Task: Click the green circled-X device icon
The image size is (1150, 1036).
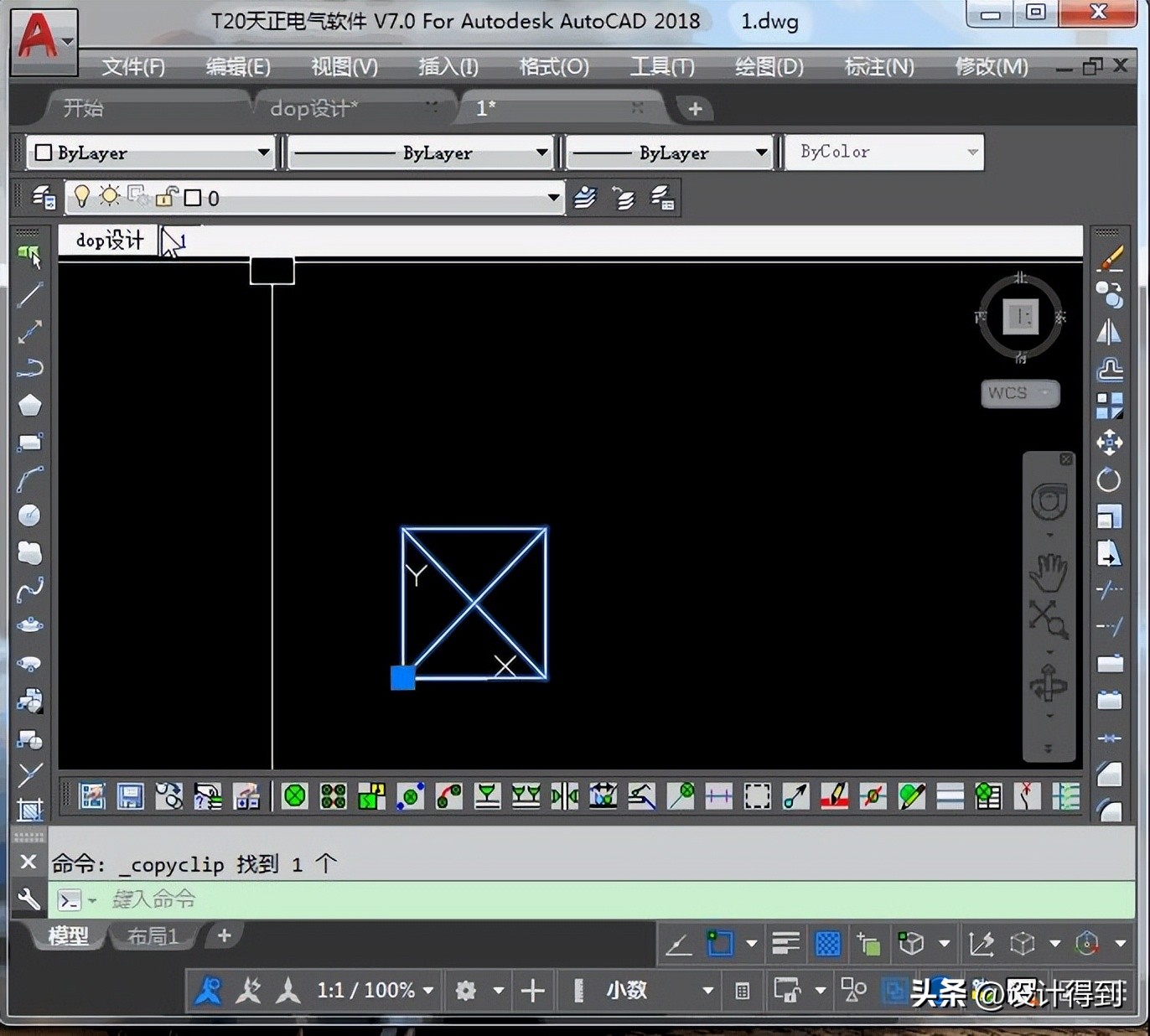Action: (x=295, y=795)
